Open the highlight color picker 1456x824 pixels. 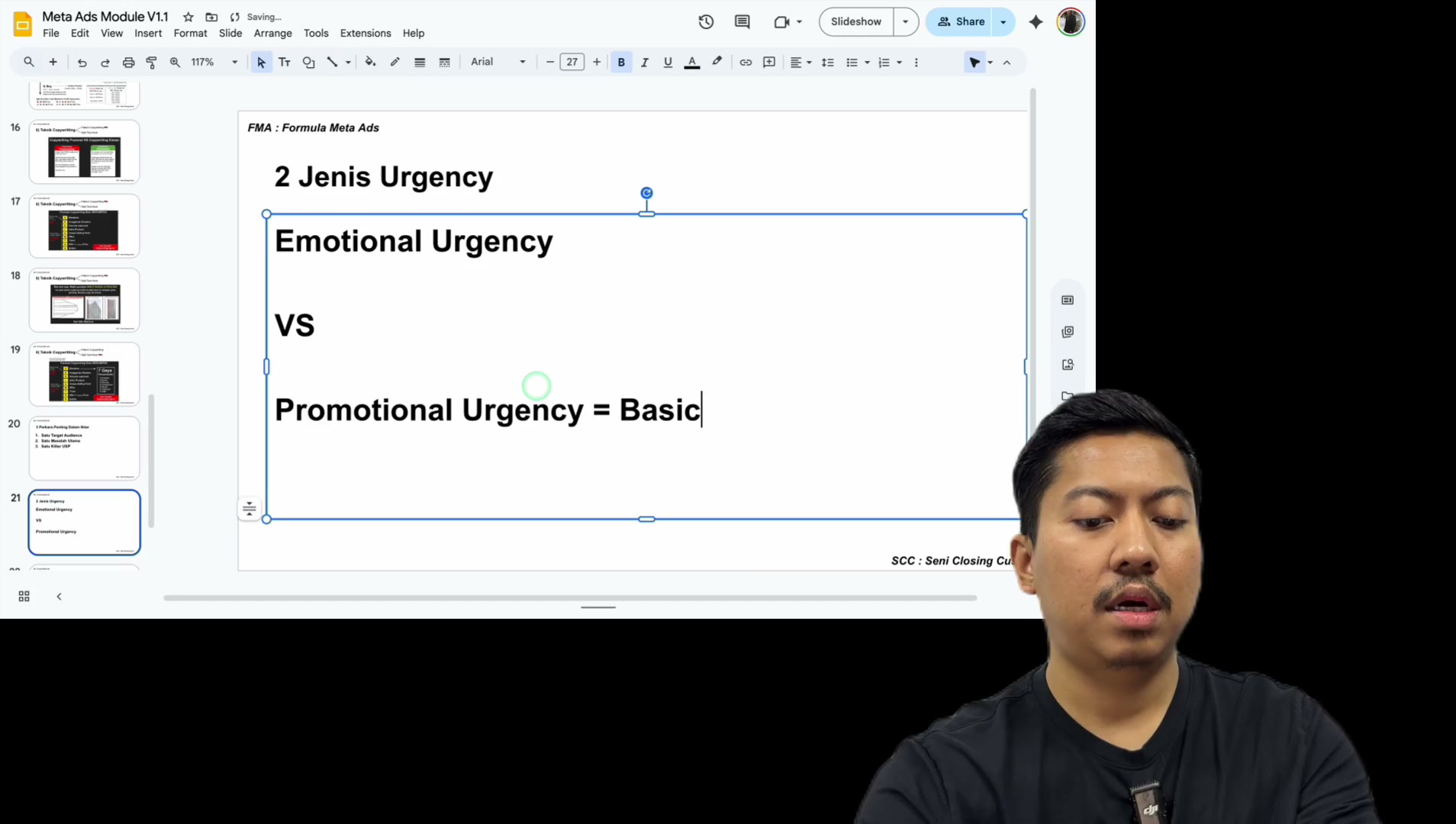tap(717, 63)
